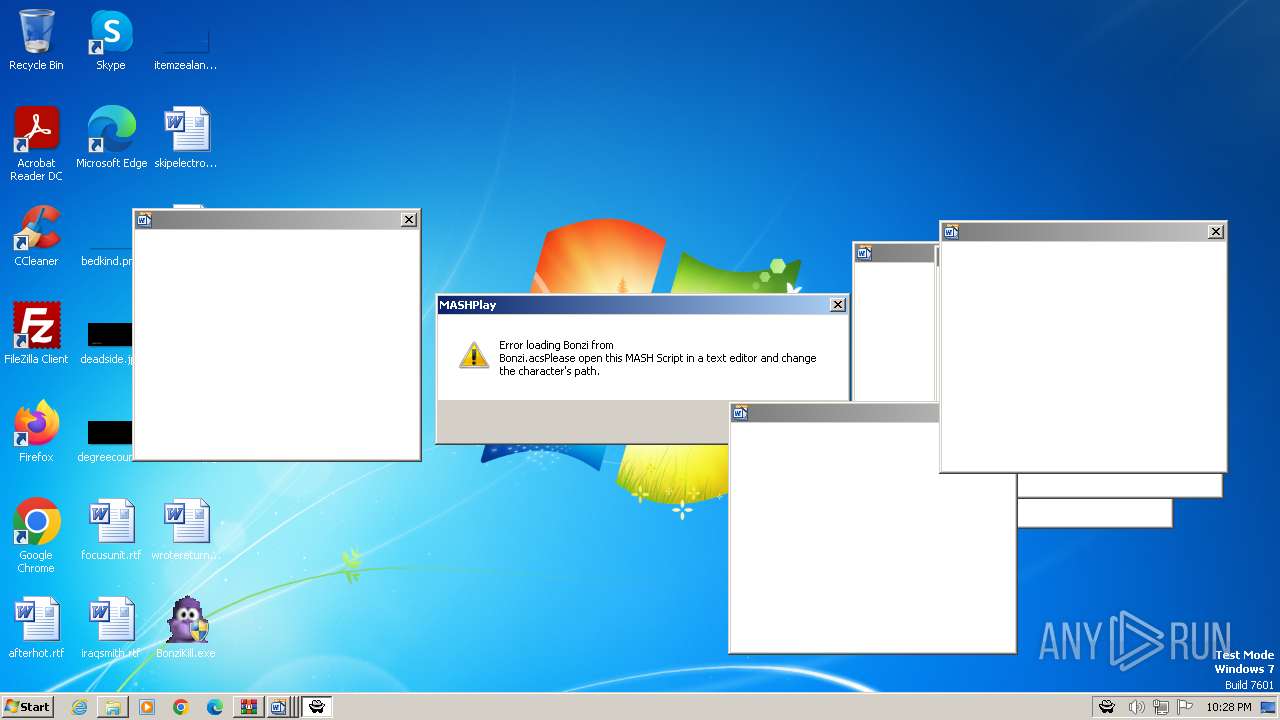Viewport: 1280px width, 720px height.
Task: Select the BonziKill.exe purple gorilla icon
Action: [x=186, y=627]
